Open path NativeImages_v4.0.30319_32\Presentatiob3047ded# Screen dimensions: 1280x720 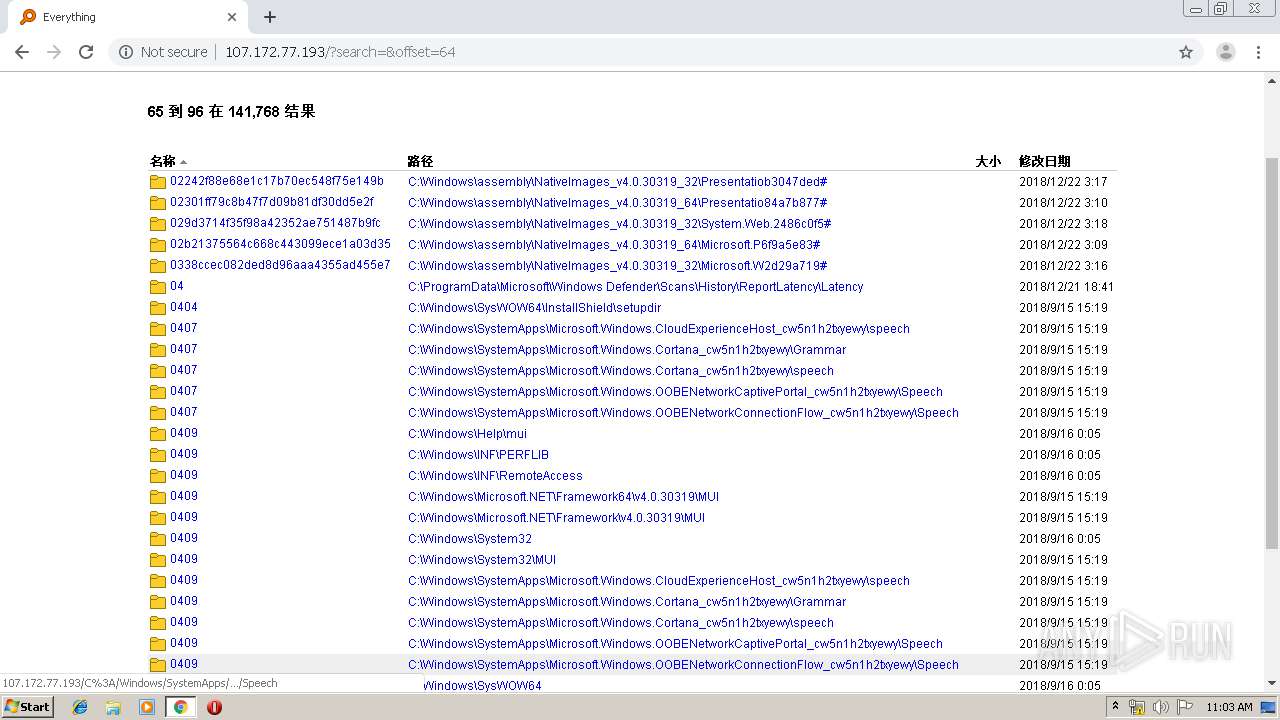pos(617,182)
